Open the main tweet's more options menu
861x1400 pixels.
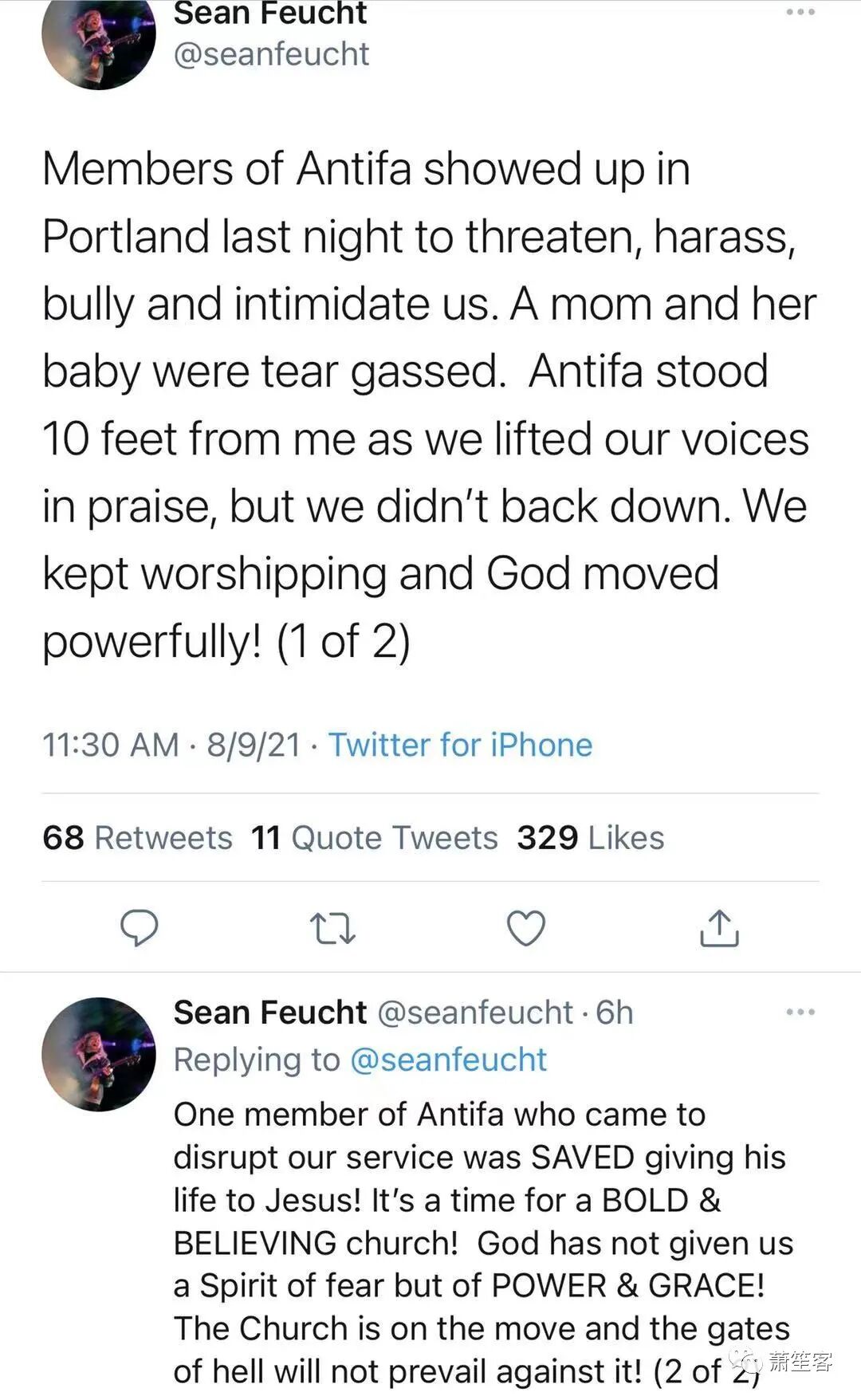800,13
